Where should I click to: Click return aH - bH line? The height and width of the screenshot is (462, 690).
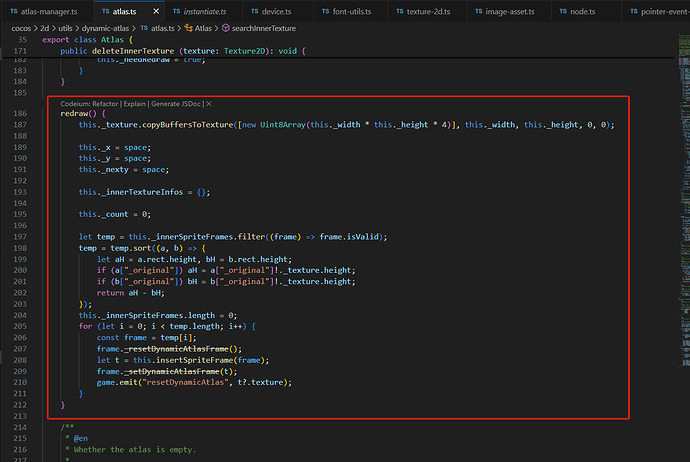131,293
